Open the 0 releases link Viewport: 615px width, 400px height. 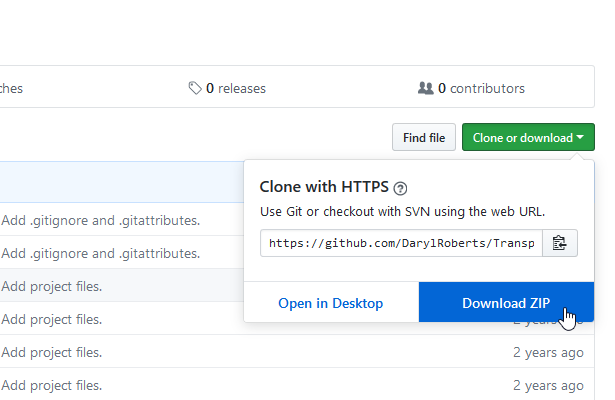tap(227, 88)
